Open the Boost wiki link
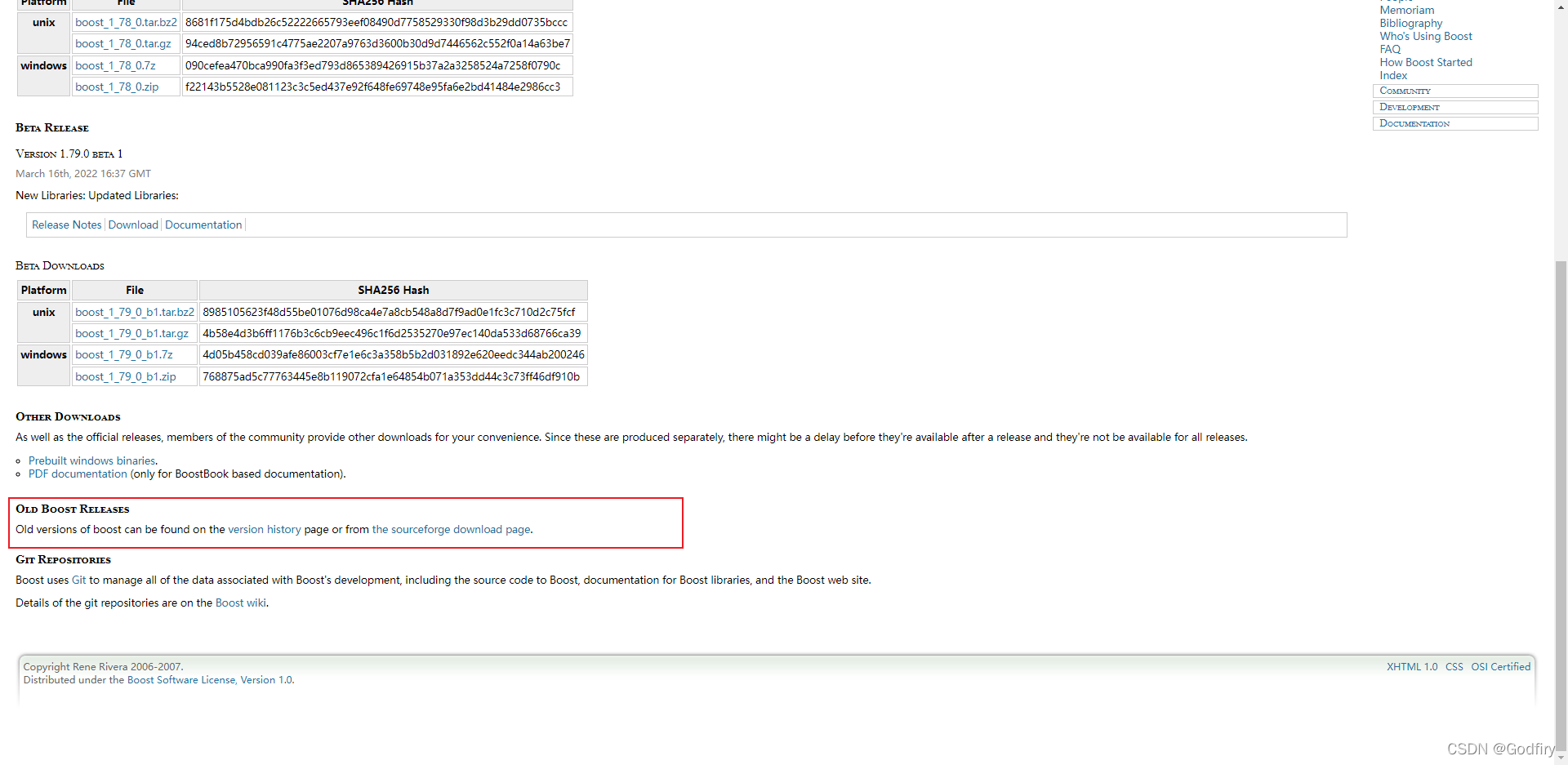Viewport: 1568px width, 765px height. [241, 603]
